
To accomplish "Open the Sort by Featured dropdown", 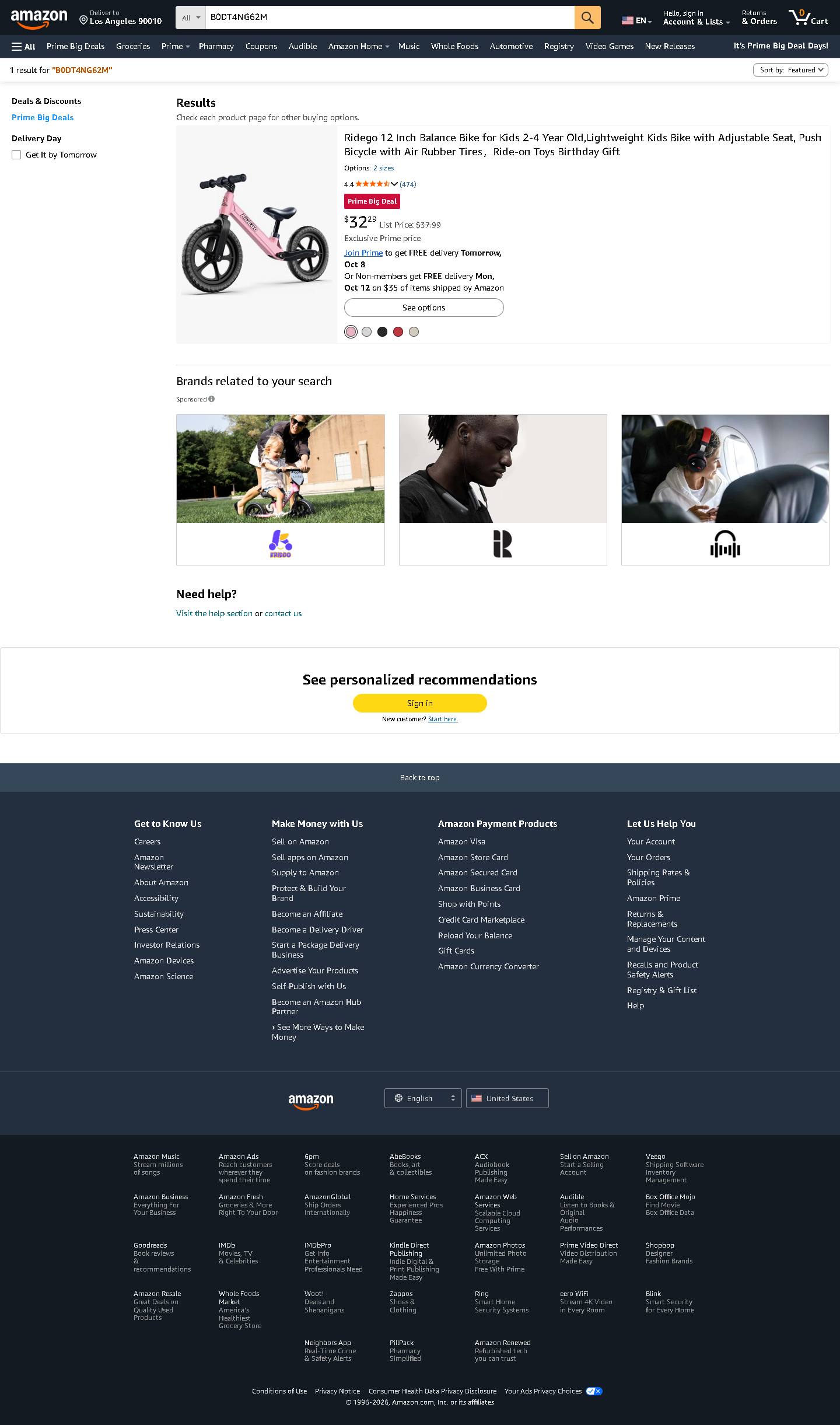I will coord(790,70).
